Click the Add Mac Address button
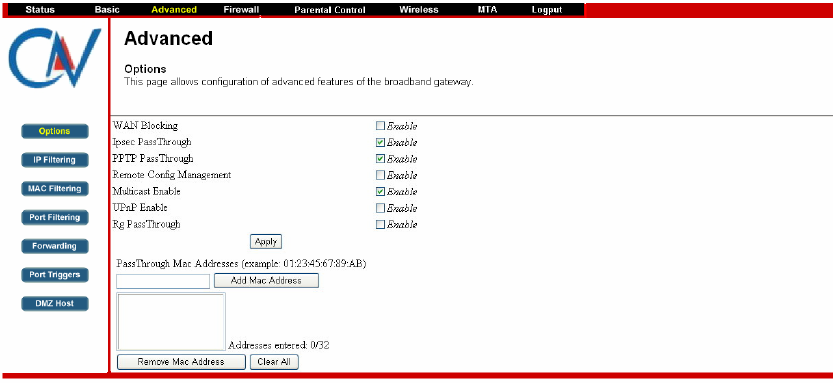The image size is (833, 383). pyautogui.click(x=266, y=280)
